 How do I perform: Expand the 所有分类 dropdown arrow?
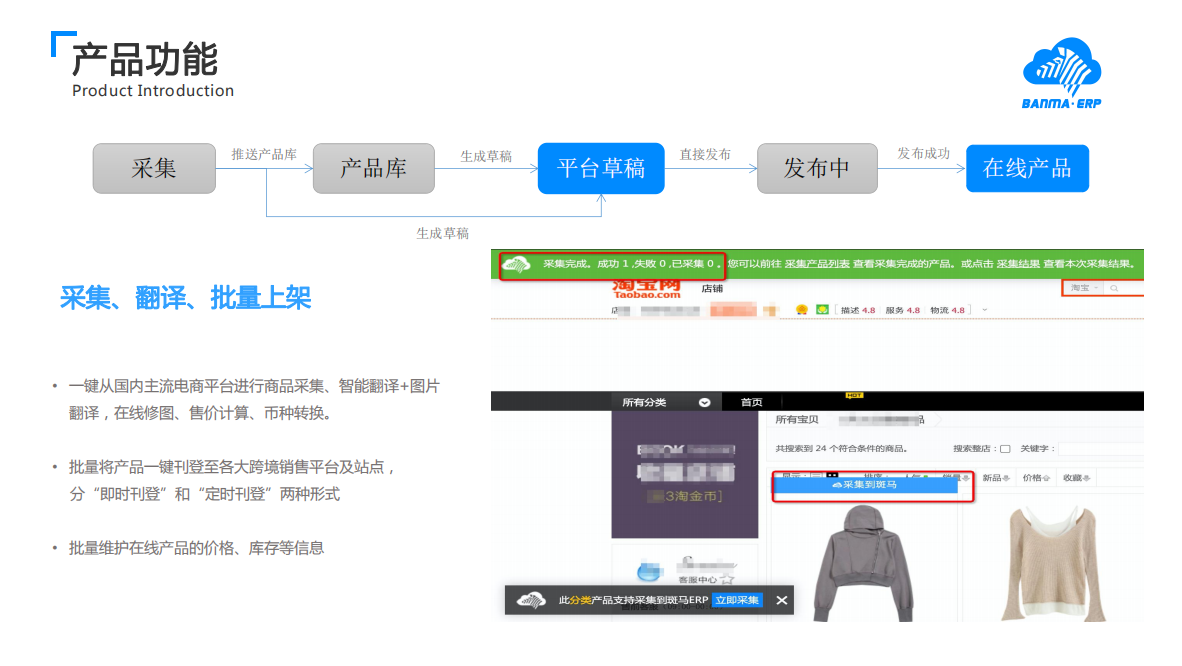coord(703,401)
